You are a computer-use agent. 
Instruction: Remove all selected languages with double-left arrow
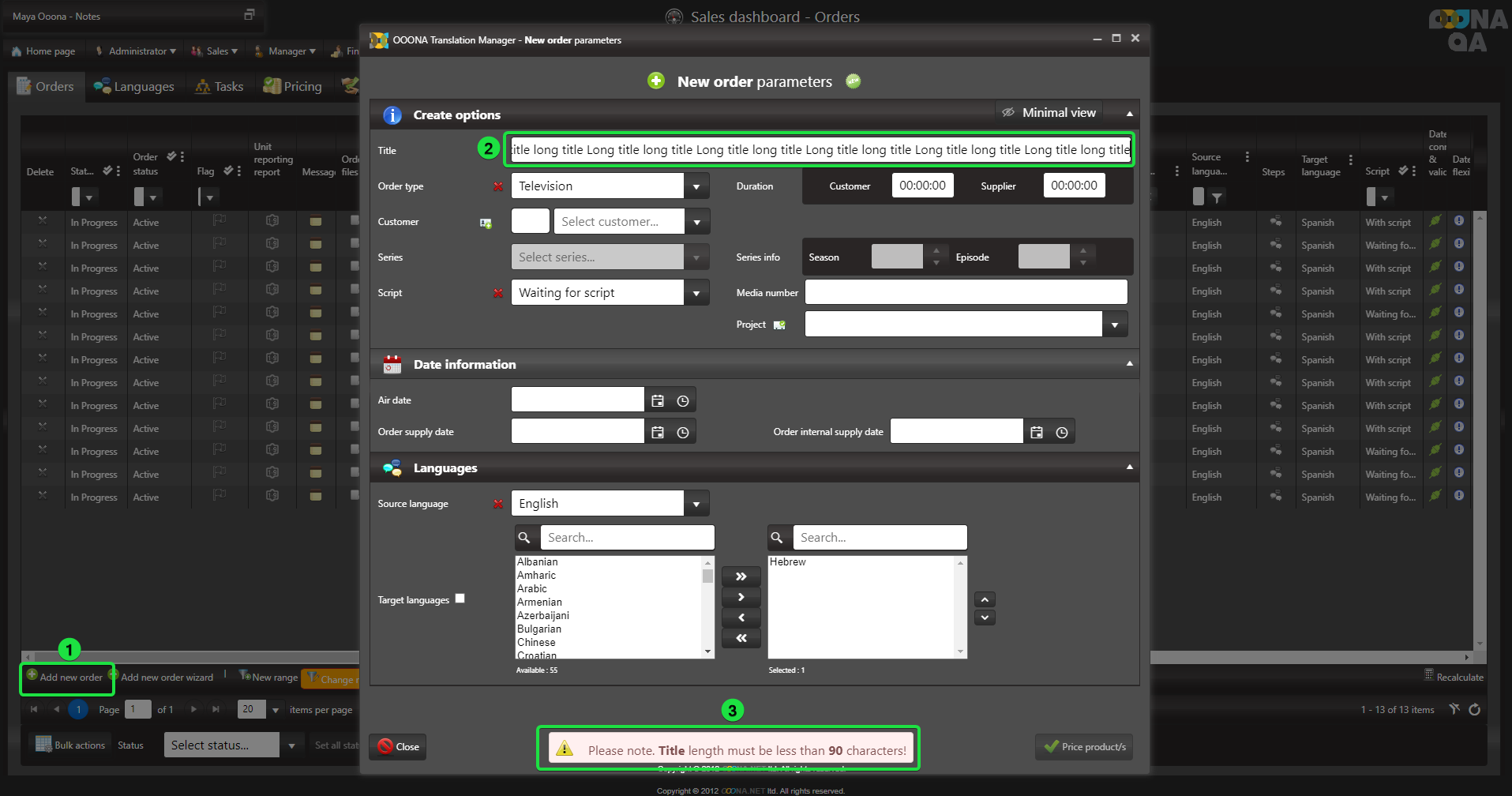(x=741, y=638)
